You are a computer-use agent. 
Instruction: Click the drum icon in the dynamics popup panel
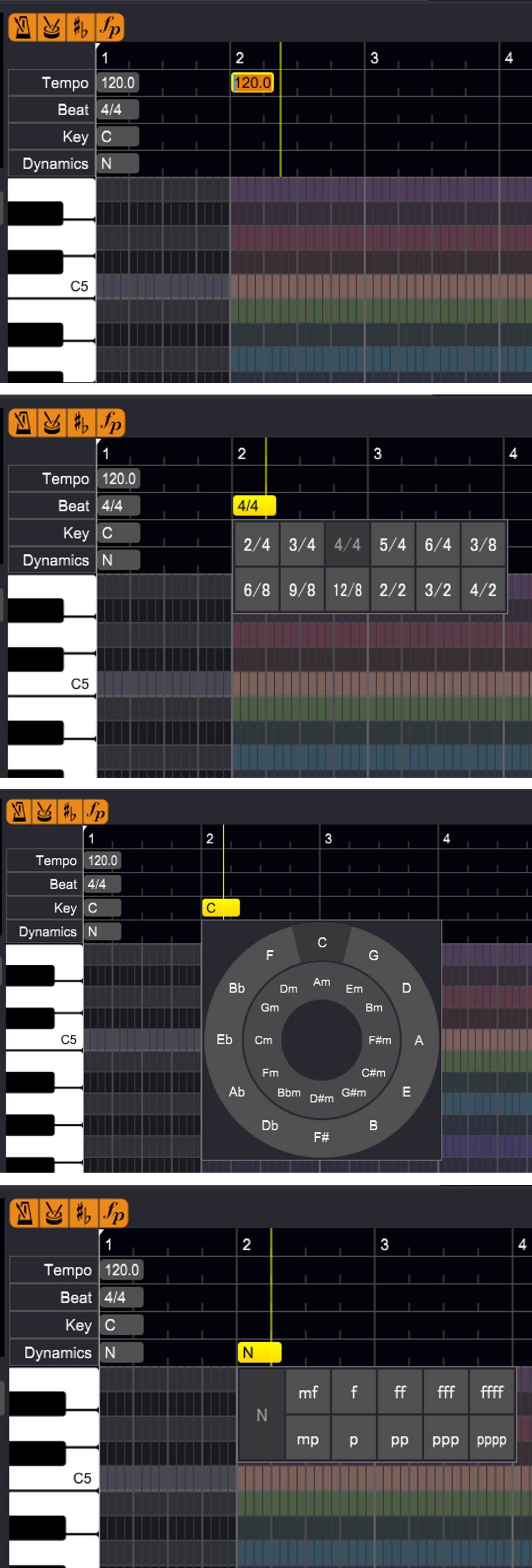(53, 1213)
